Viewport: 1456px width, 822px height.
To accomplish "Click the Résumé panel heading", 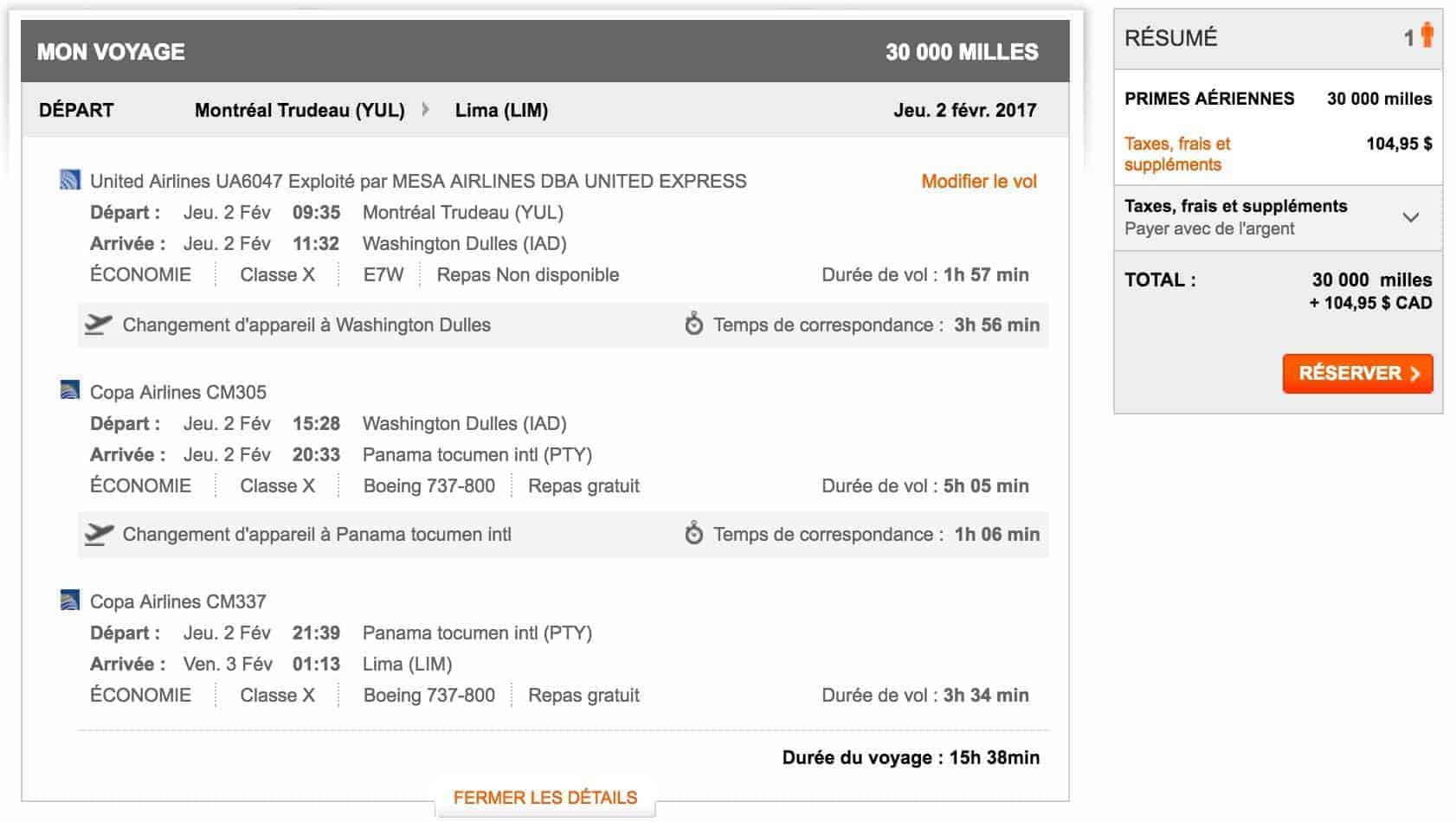I will pyautogui.click(x=1170, y=38).
